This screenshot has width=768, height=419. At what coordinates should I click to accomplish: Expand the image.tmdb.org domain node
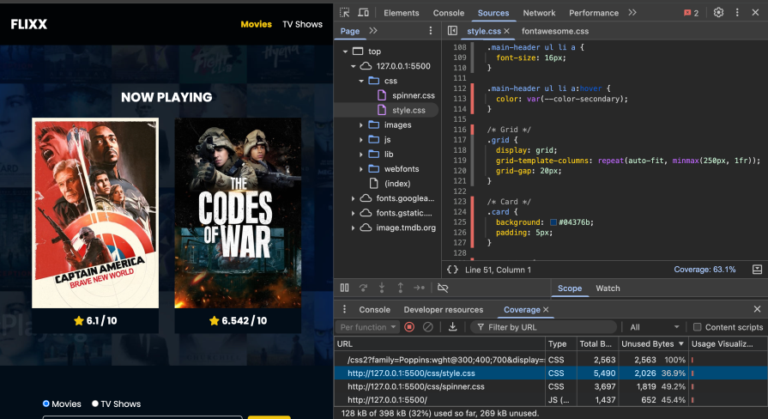[353, 228]
